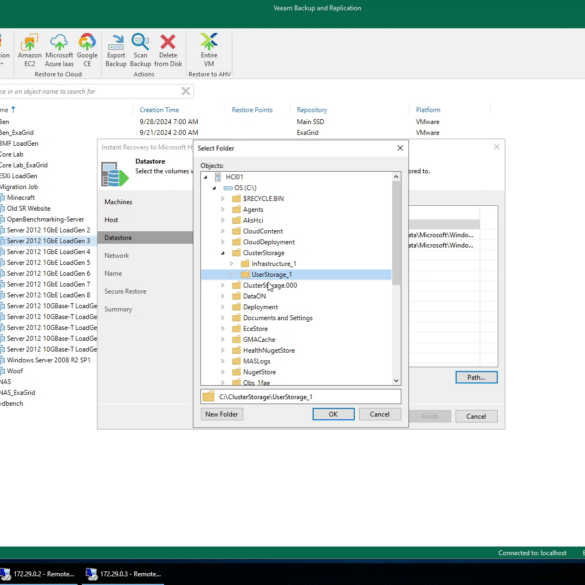
Task: Click the folder path input field
Action: tap(301, 397)
